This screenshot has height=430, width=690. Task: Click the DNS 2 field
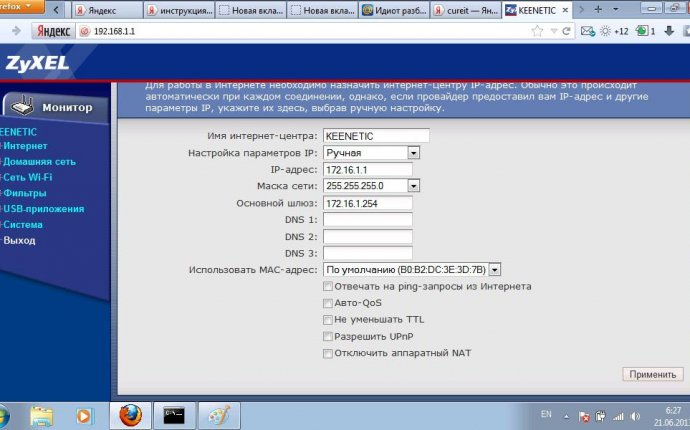[x=368, y=236]
